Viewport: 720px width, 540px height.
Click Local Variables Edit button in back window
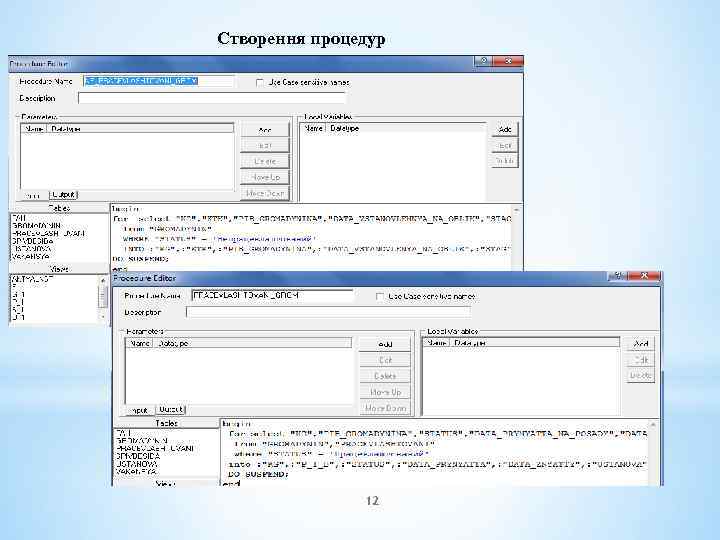[x=505, y=146]
